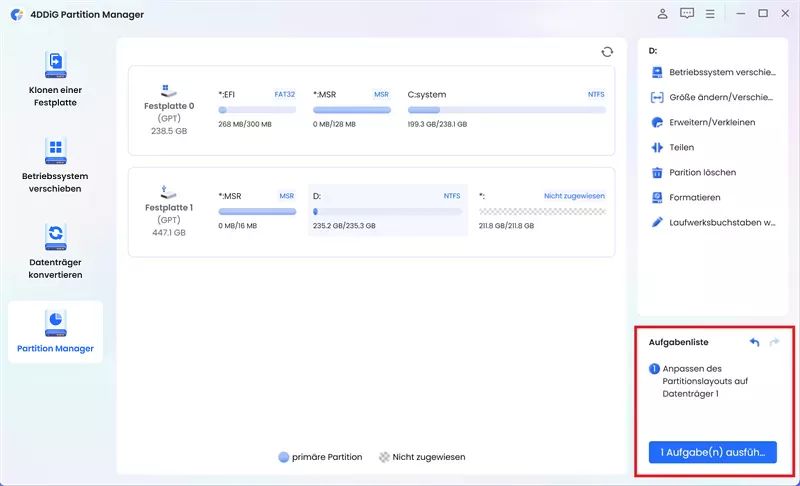Select the *:EFI FAT32 partition
Viewport: 800px width, 486px height.
tap(257, 109)
